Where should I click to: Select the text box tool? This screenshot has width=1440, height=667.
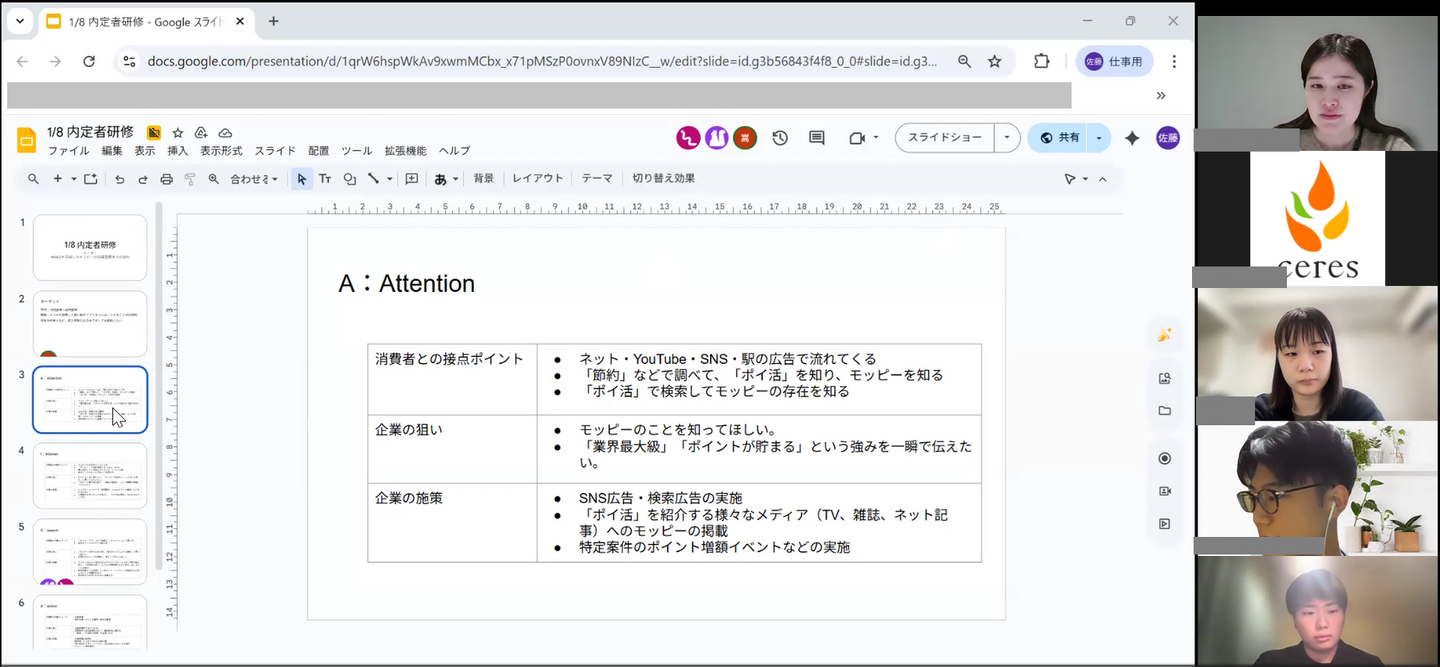click(325, 179)
